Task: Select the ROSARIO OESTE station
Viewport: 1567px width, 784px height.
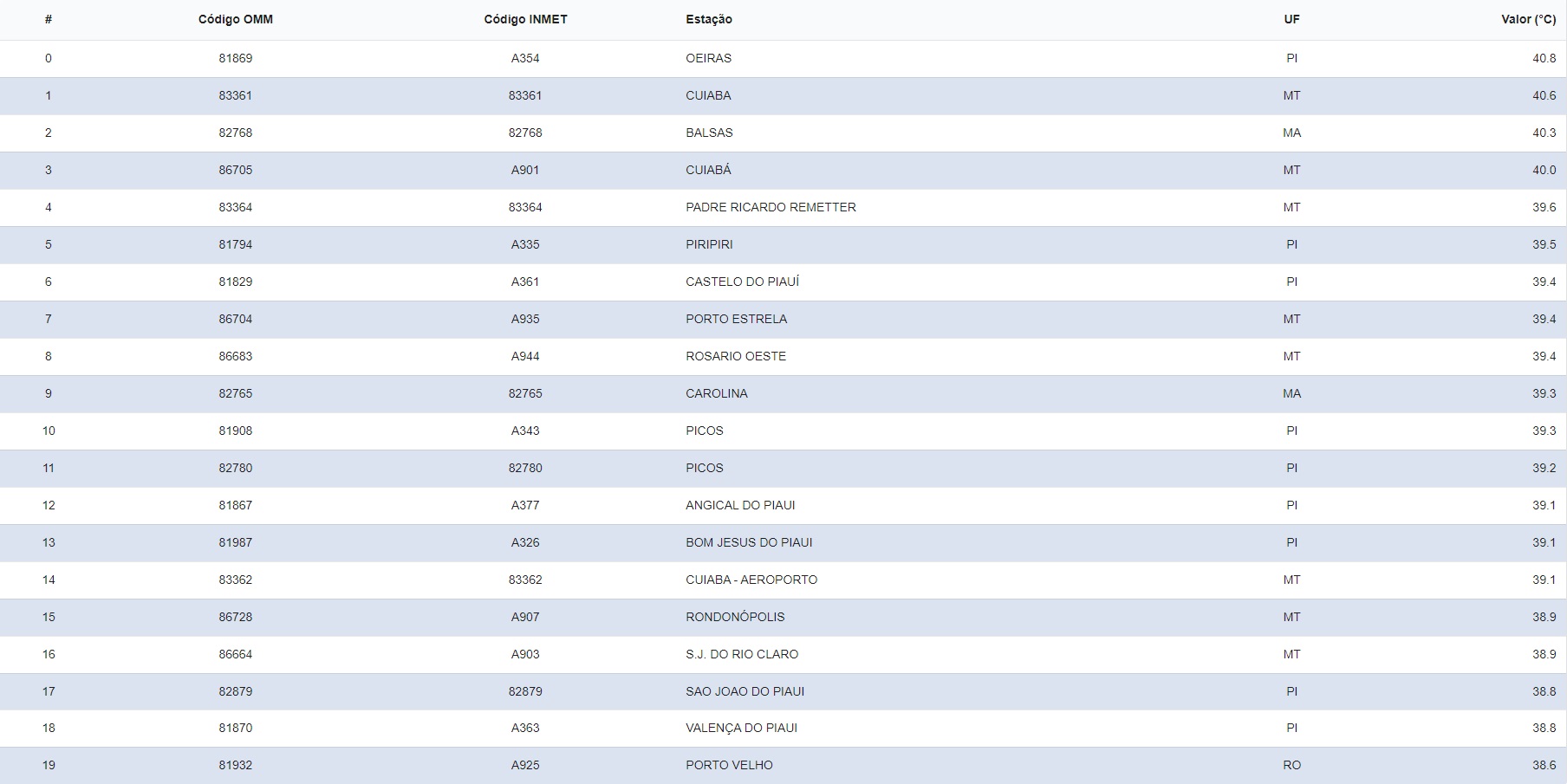Action: pyautogui.click(x=735, y=356)
